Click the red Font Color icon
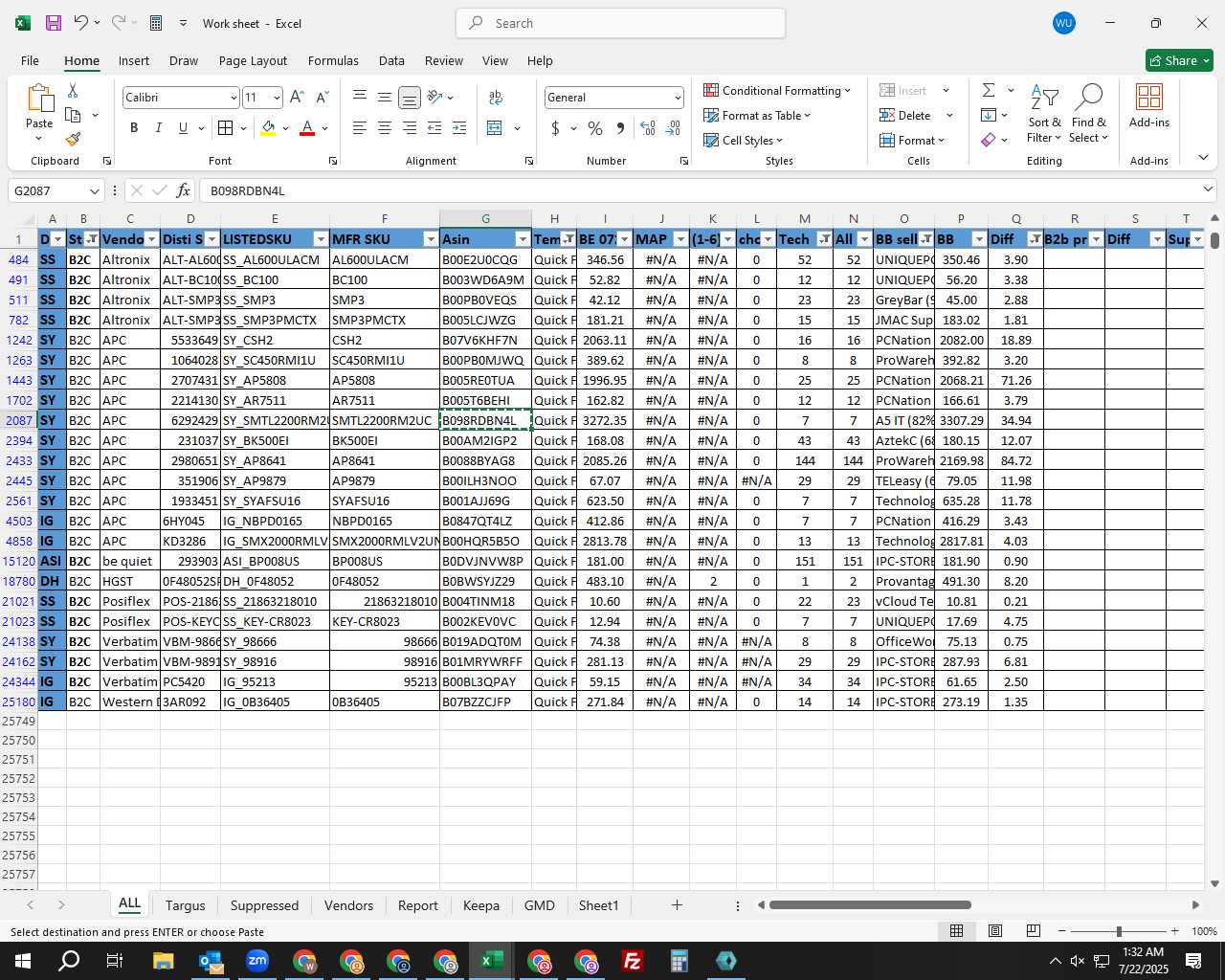 coord(307,128)
